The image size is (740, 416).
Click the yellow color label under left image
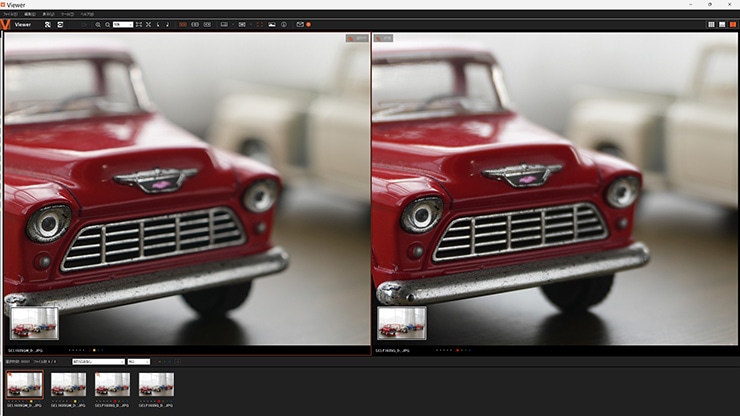point(94,350)
